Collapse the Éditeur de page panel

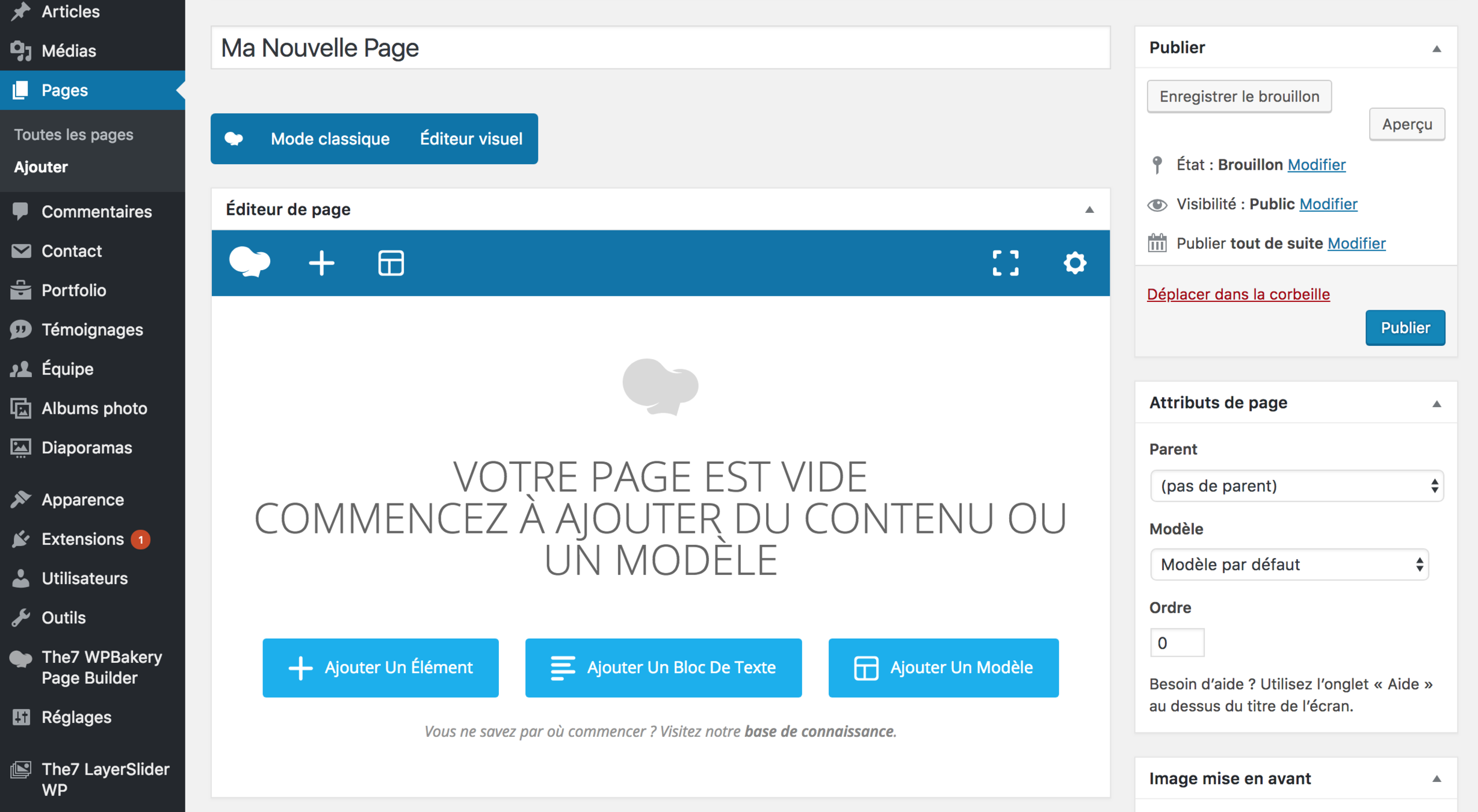click(1089, 209)
